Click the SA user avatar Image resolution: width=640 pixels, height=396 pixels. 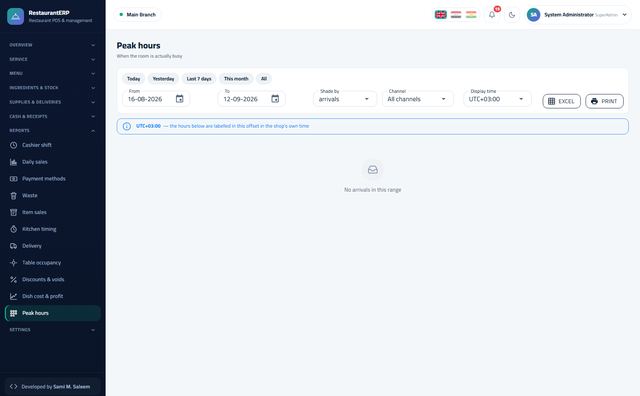[x=533, y=15]
